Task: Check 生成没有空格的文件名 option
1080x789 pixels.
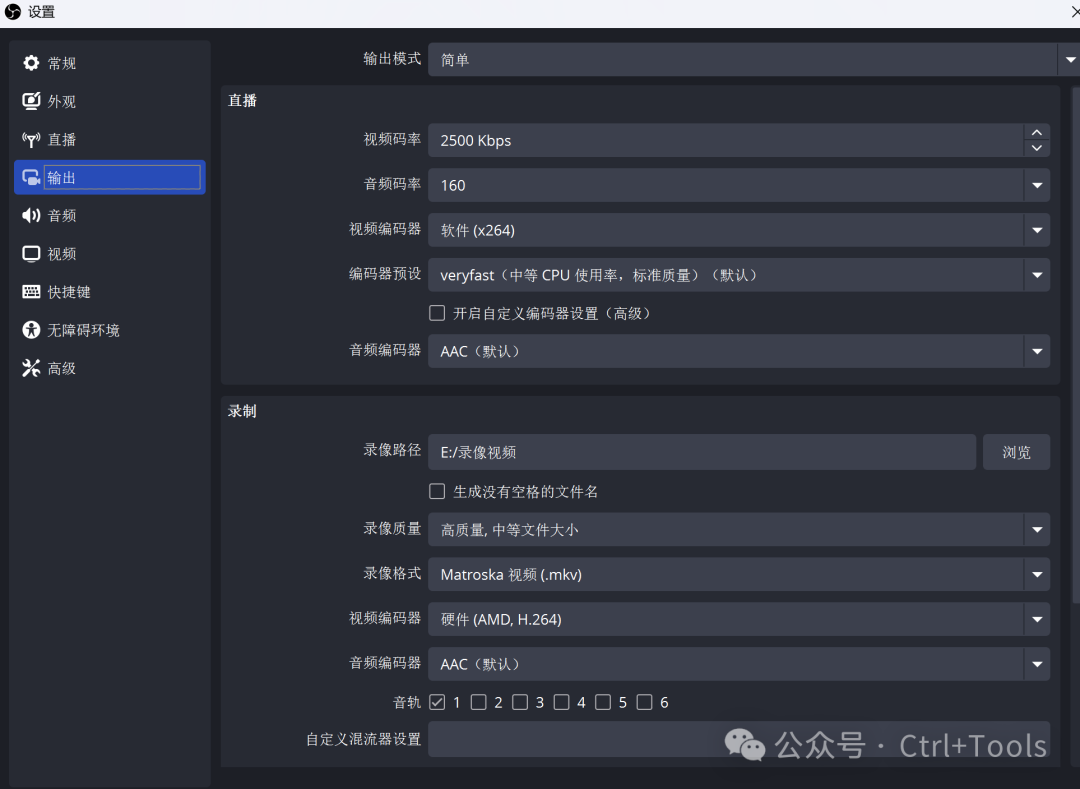Action: [437, 491]
